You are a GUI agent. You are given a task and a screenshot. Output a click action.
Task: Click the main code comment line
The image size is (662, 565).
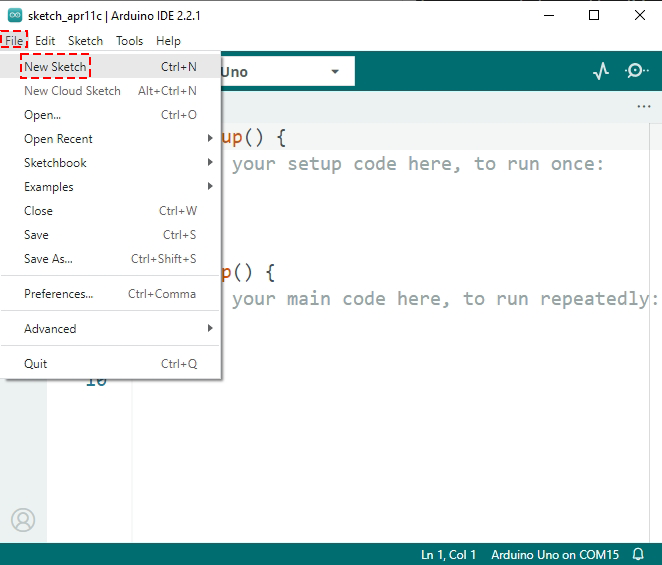point(445,299)
